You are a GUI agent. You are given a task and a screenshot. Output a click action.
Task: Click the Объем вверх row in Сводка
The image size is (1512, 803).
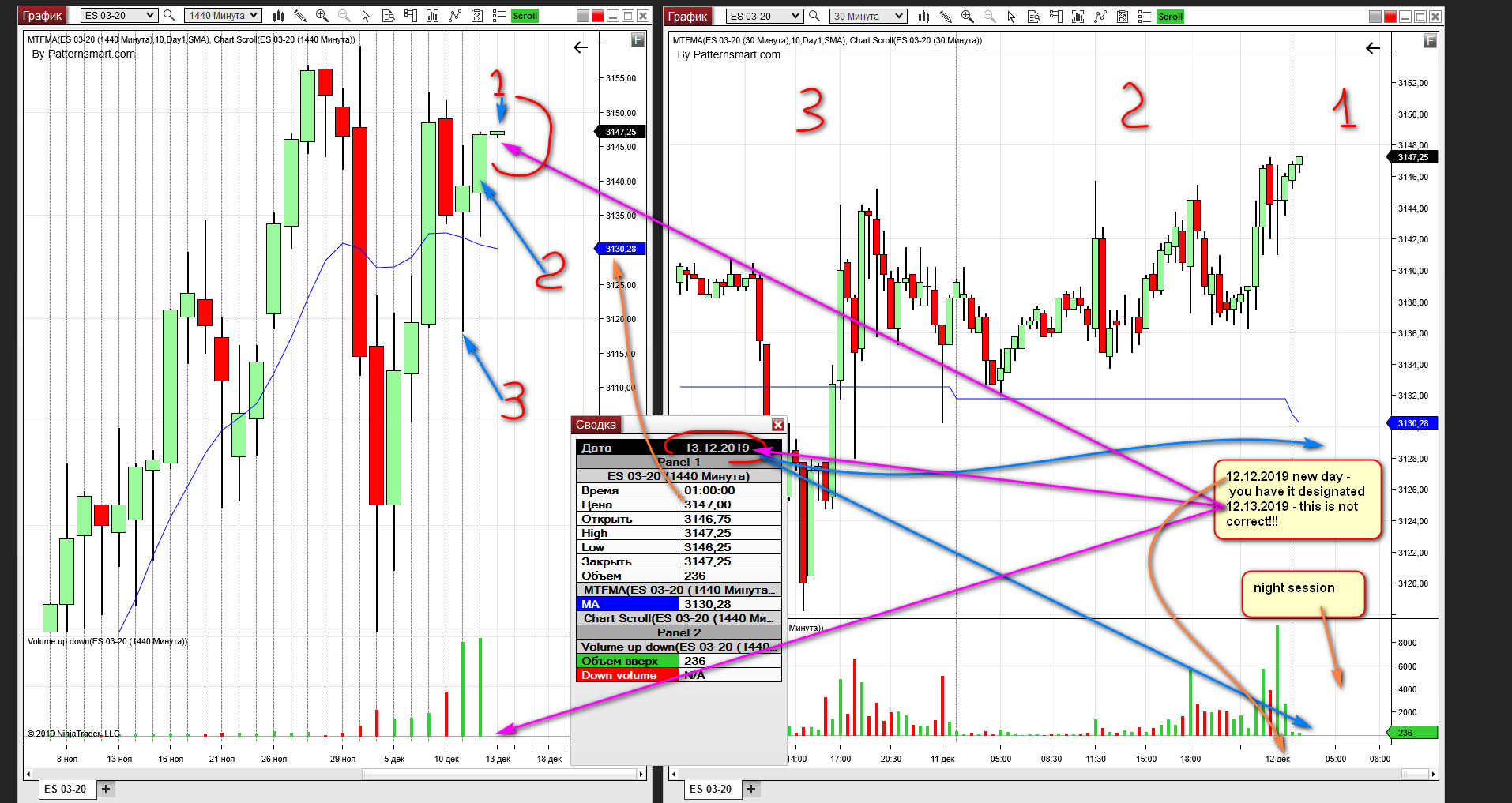(x=679, y=661)
